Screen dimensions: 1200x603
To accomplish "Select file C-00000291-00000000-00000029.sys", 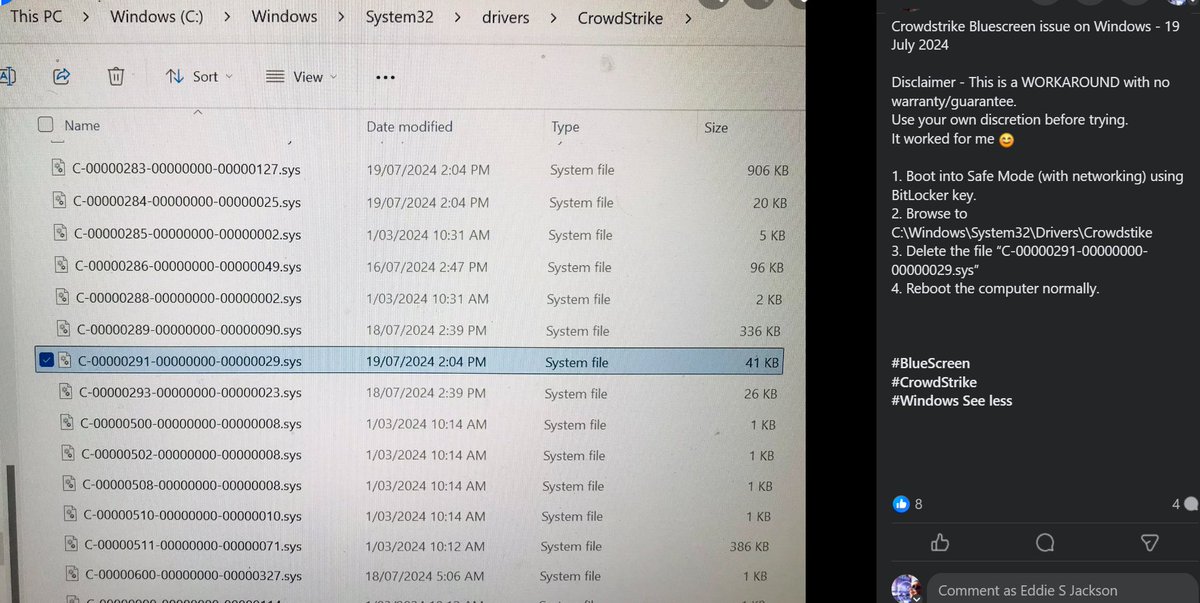I will click(x=190, y=361).
